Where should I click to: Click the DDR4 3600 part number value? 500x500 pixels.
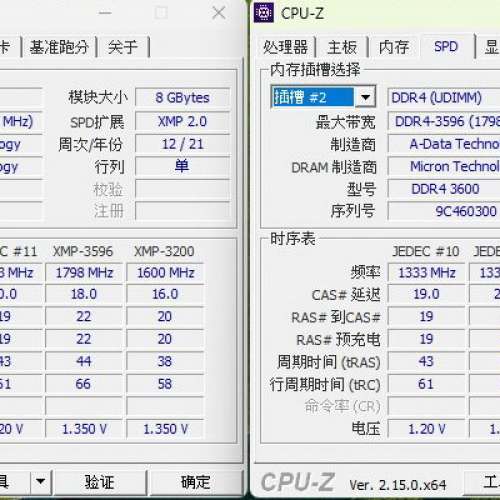coord(443,189)
